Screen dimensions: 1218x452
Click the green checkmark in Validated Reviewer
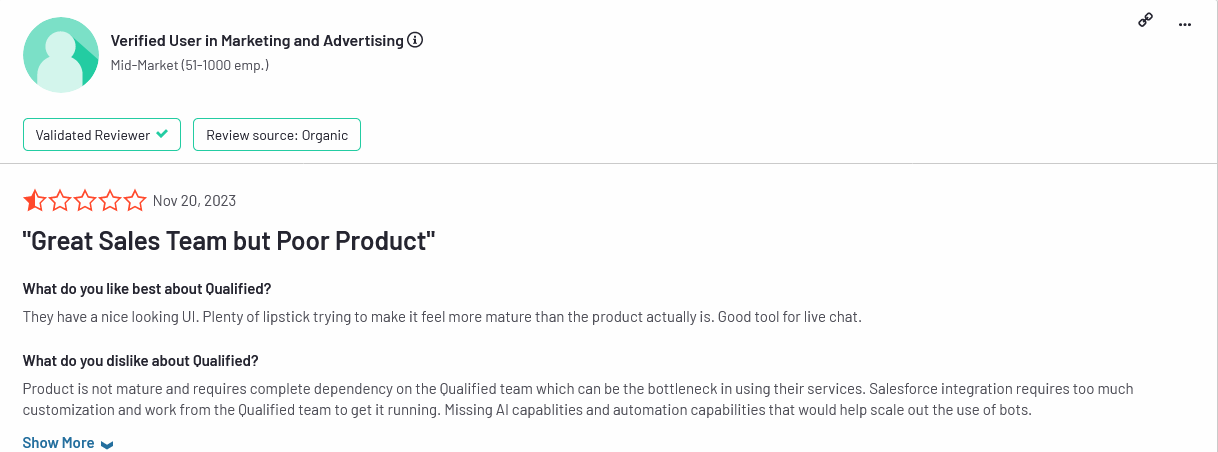[162, 134]
